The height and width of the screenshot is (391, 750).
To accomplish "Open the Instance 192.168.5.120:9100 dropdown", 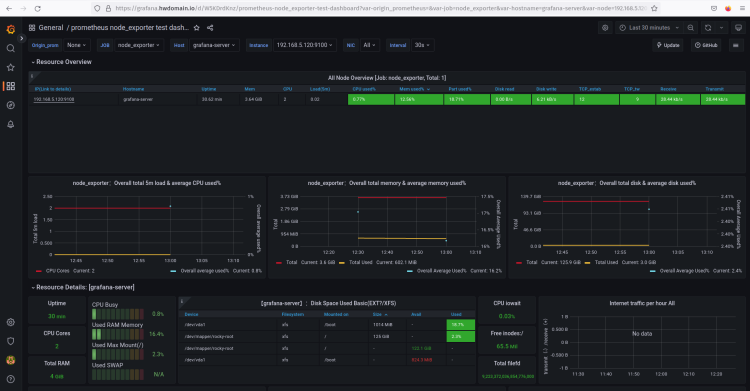I will 305,45.
